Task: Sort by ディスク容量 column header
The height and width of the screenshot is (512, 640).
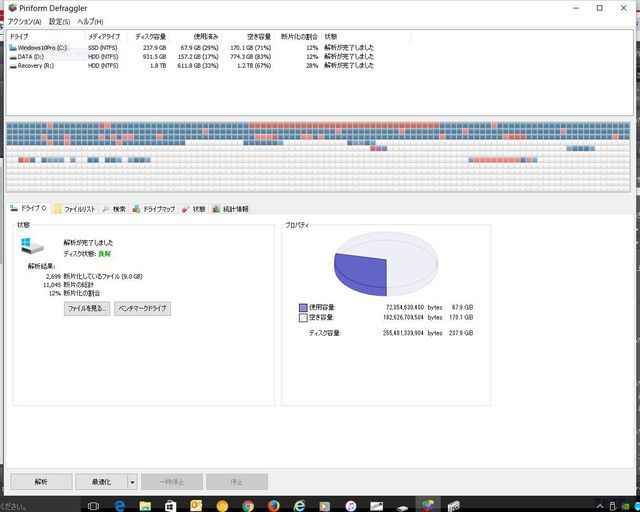Action: tap(148, 37)
